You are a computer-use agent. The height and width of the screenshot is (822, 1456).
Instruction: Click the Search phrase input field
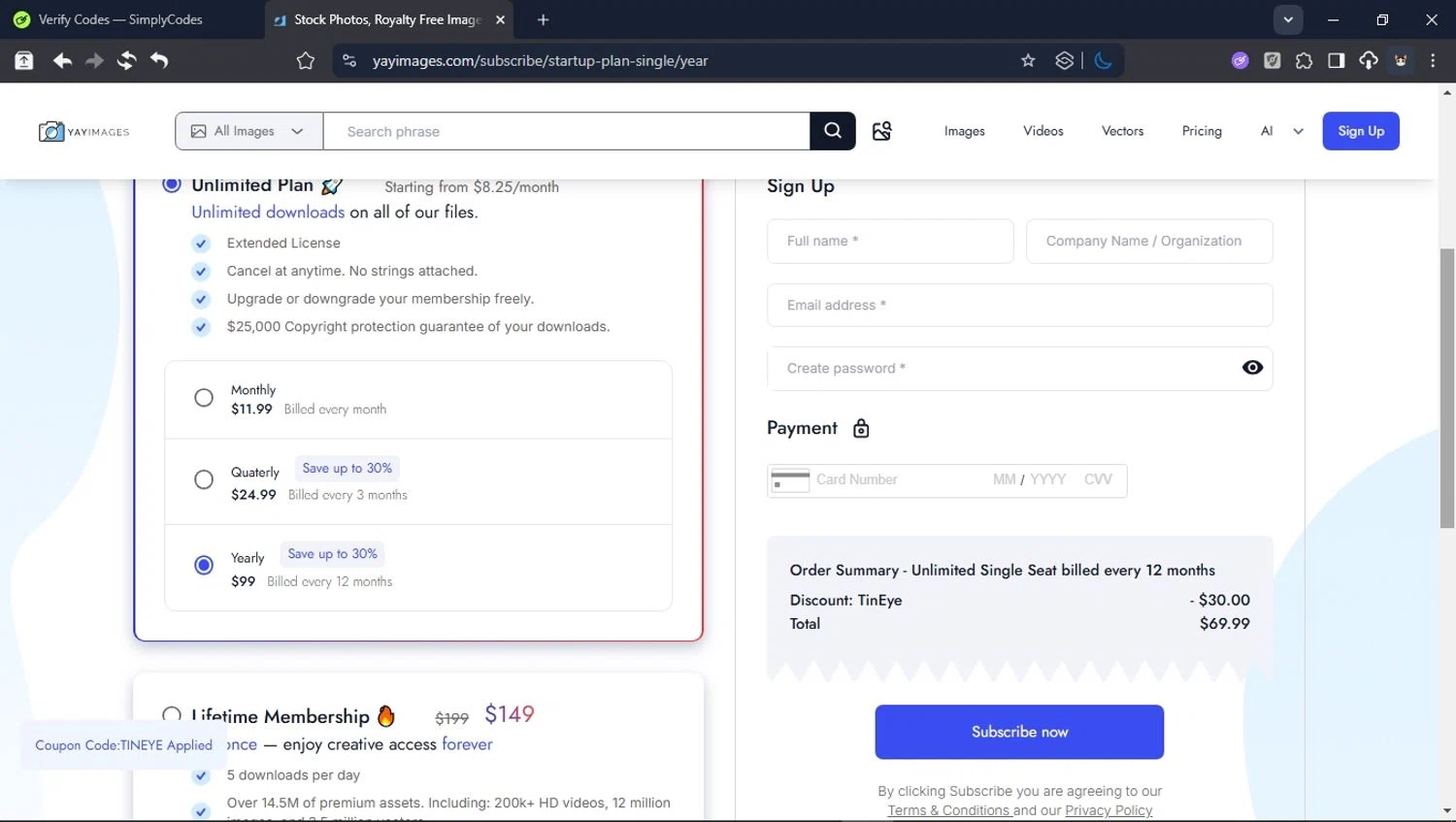click(567, 131)
